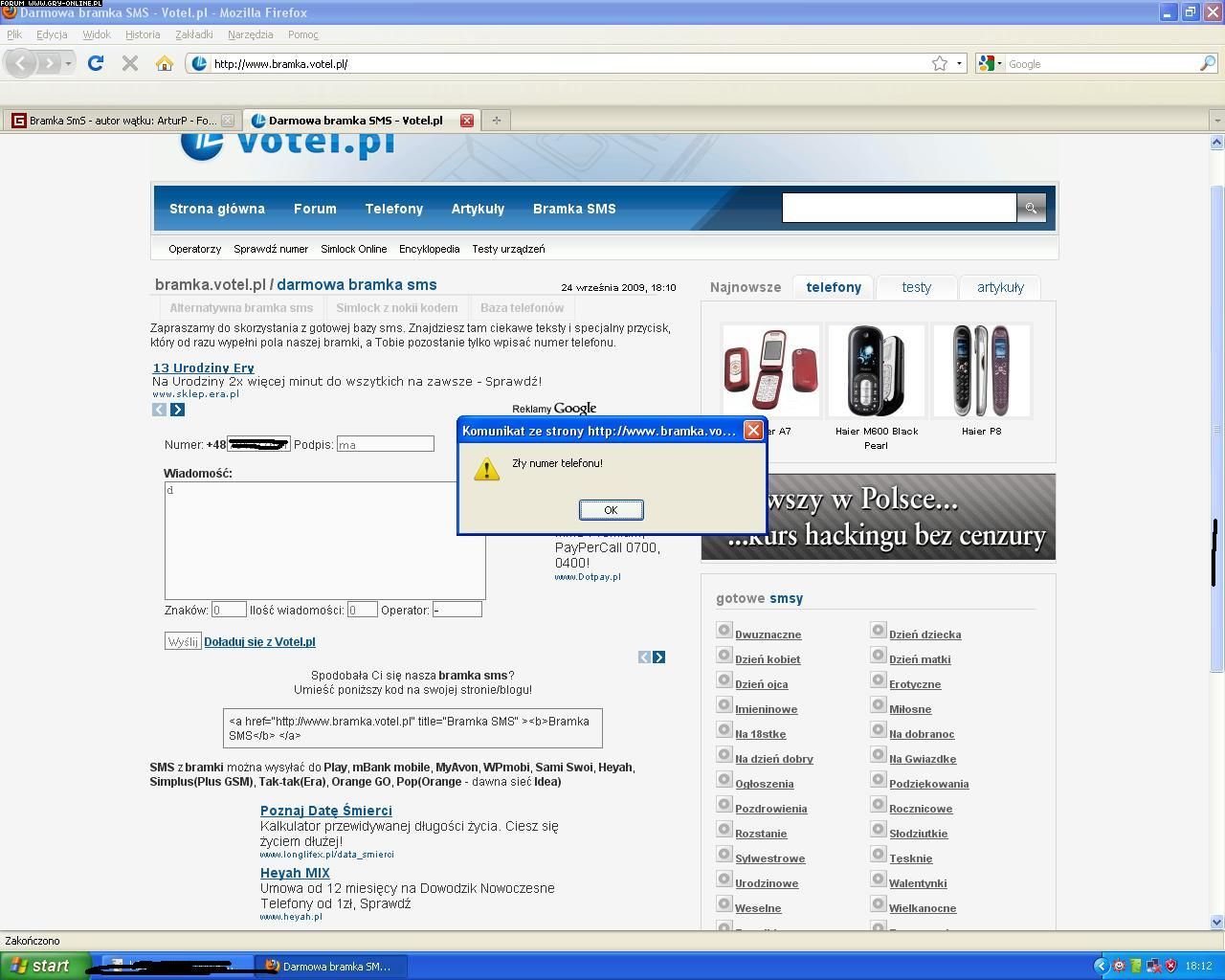Image resolution: width=1225 pixels, height=980 pixels.
Task: Select the telefony tab in Najnowsze
Action: tap(834, 287)
